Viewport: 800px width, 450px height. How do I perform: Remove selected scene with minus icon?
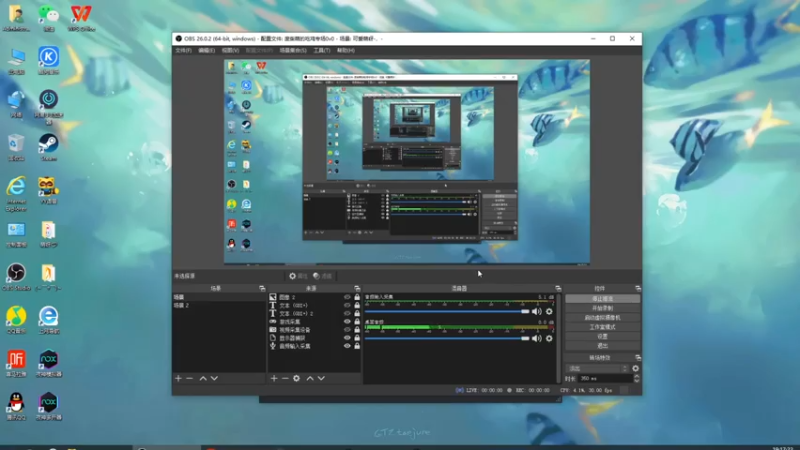[x=190, y=379]
